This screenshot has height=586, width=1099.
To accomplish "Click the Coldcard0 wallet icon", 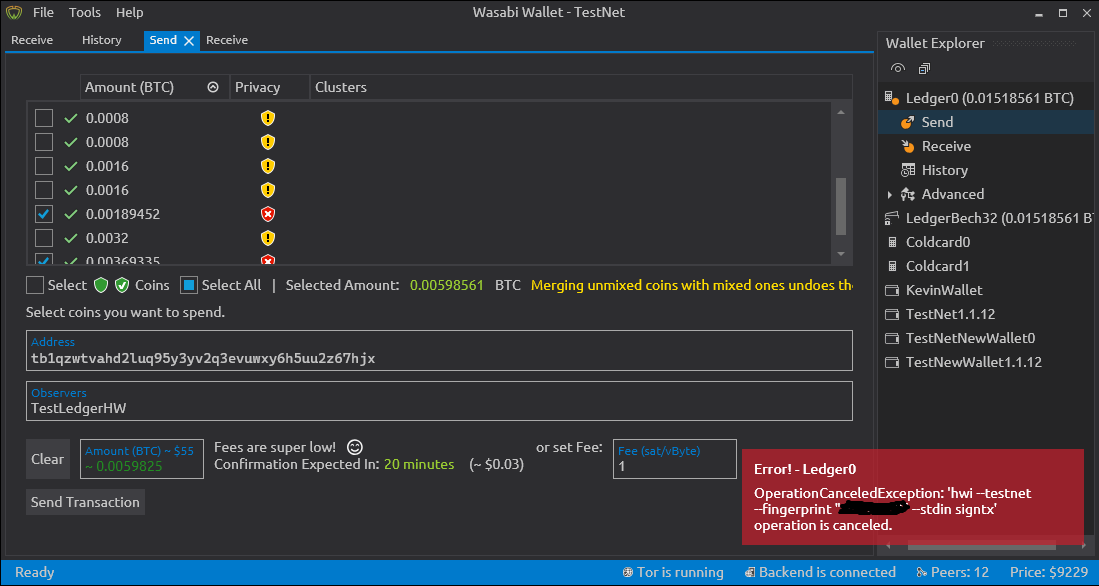I will 892,243.
